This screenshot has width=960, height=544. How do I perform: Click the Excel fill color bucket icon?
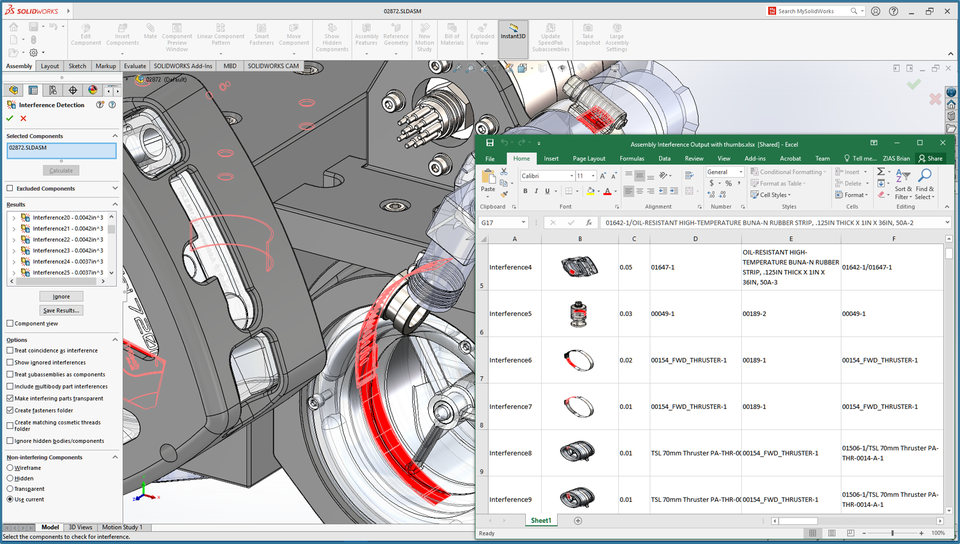(591, 191)
